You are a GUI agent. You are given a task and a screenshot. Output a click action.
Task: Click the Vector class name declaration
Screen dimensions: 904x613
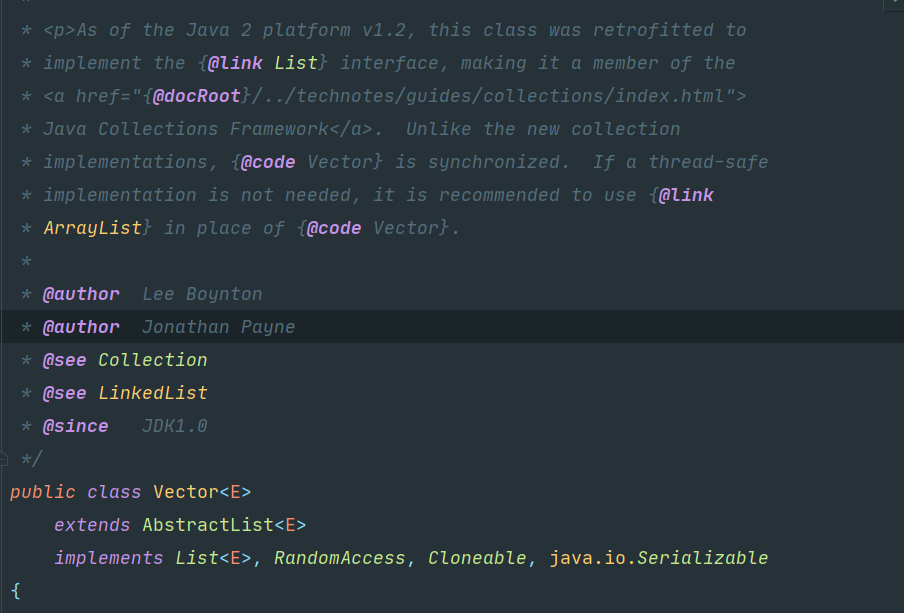tap(186, 492)
